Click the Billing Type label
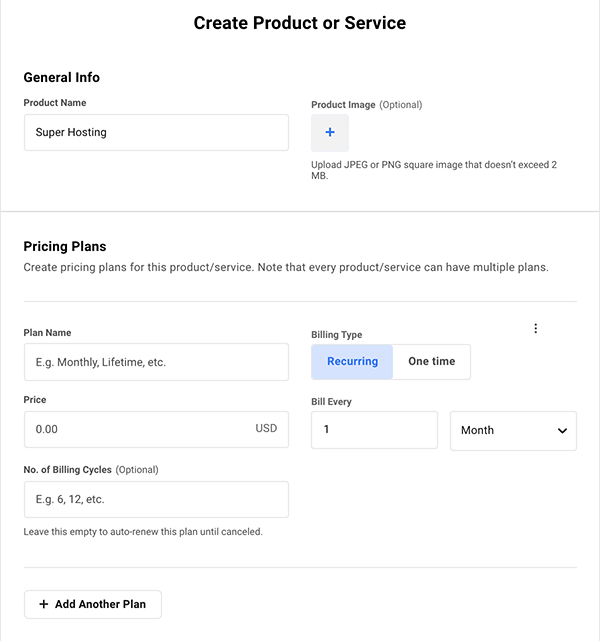 coord(337,335)
